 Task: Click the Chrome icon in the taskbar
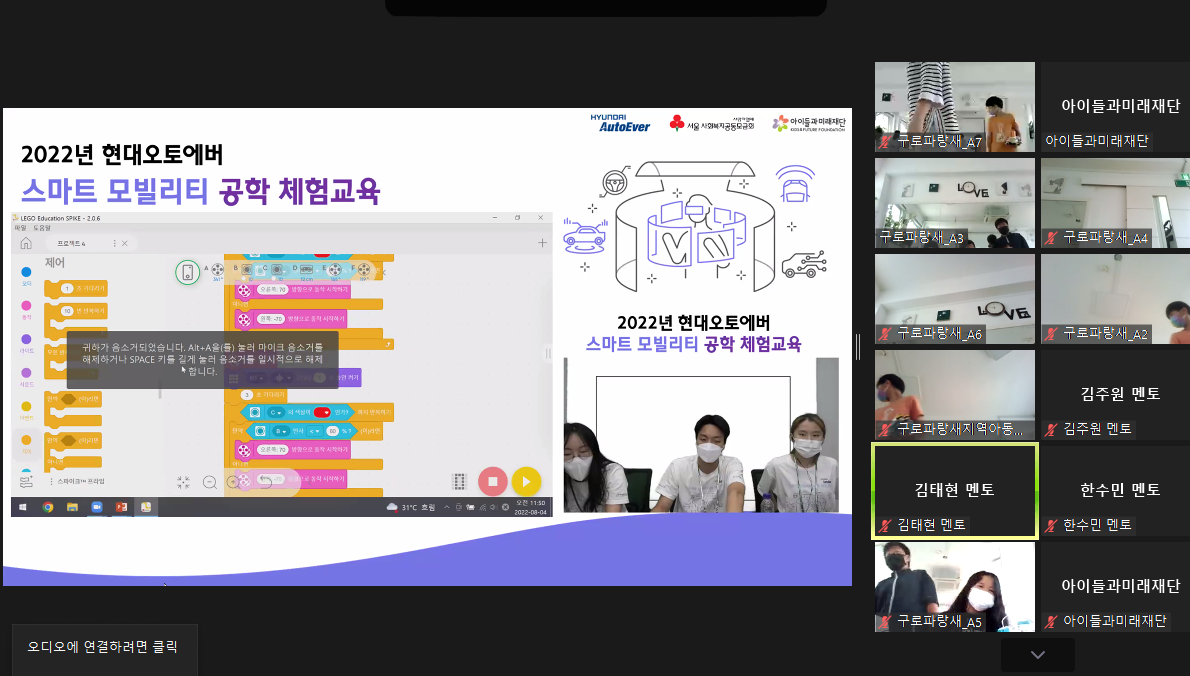click(x=47, y=507)
